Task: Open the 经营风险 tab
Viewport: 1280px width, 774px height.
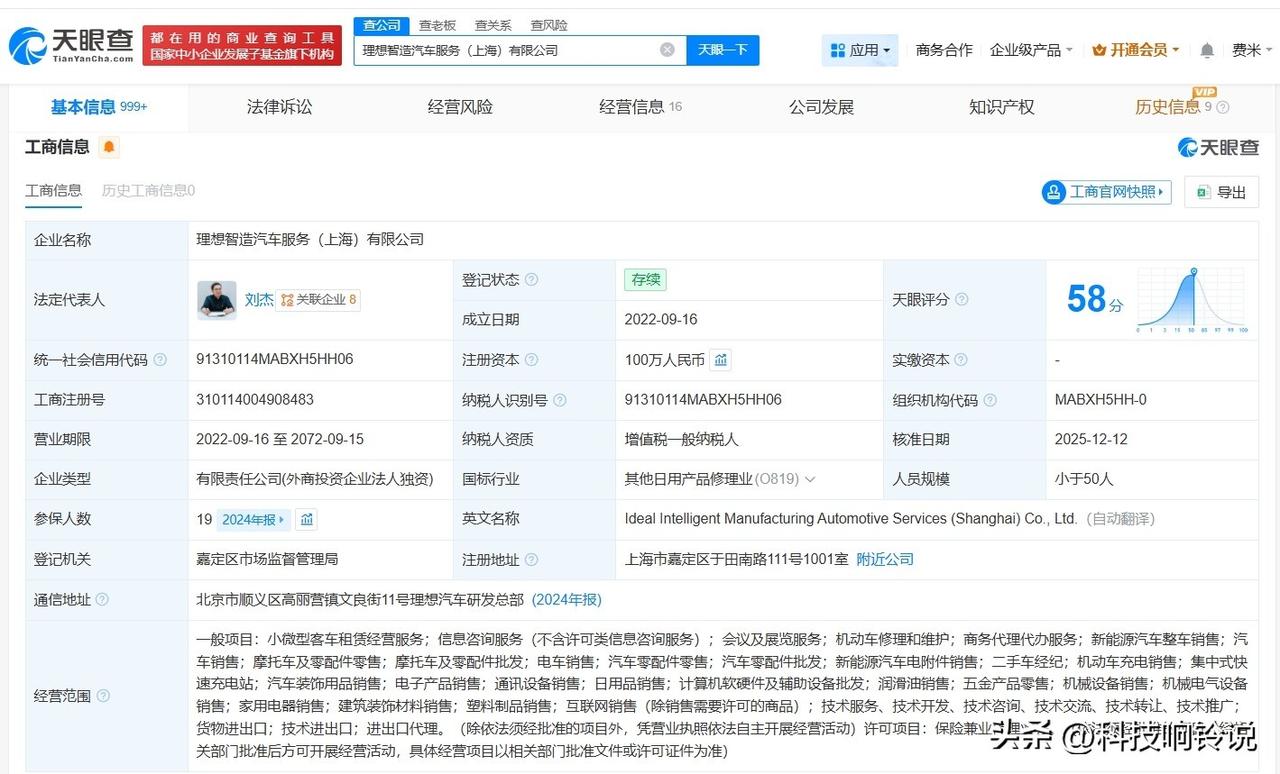Action: 460,107
